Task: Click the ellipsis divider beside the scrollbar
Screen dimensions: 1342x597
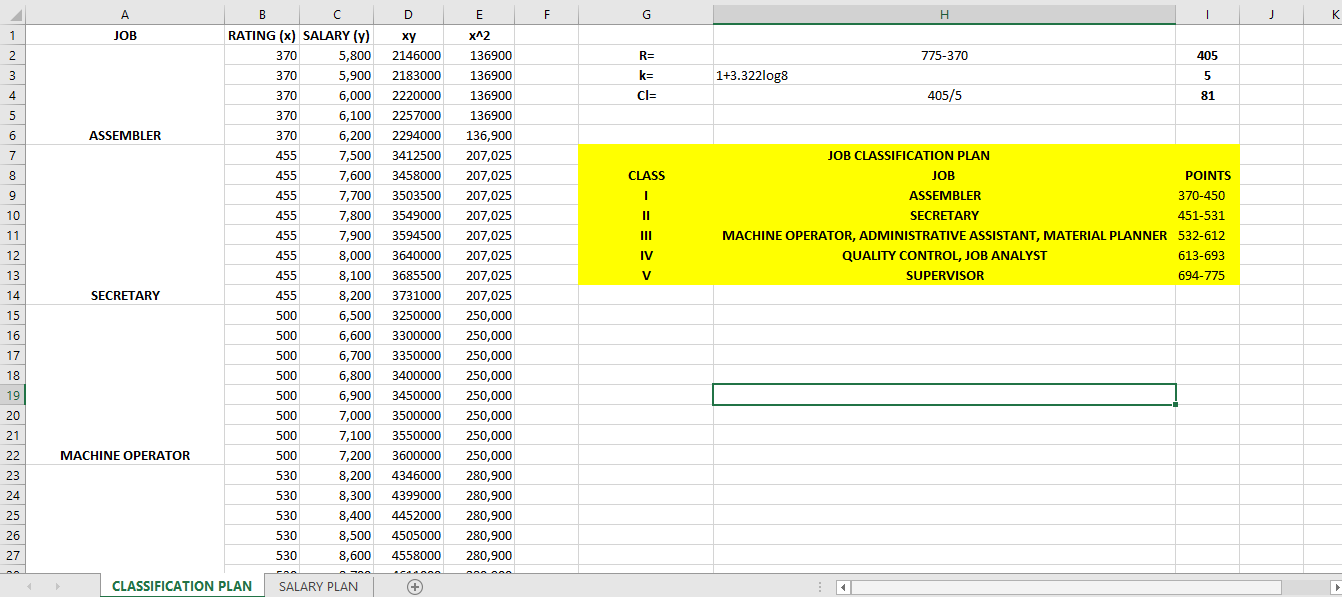Action: pos(818,586)
